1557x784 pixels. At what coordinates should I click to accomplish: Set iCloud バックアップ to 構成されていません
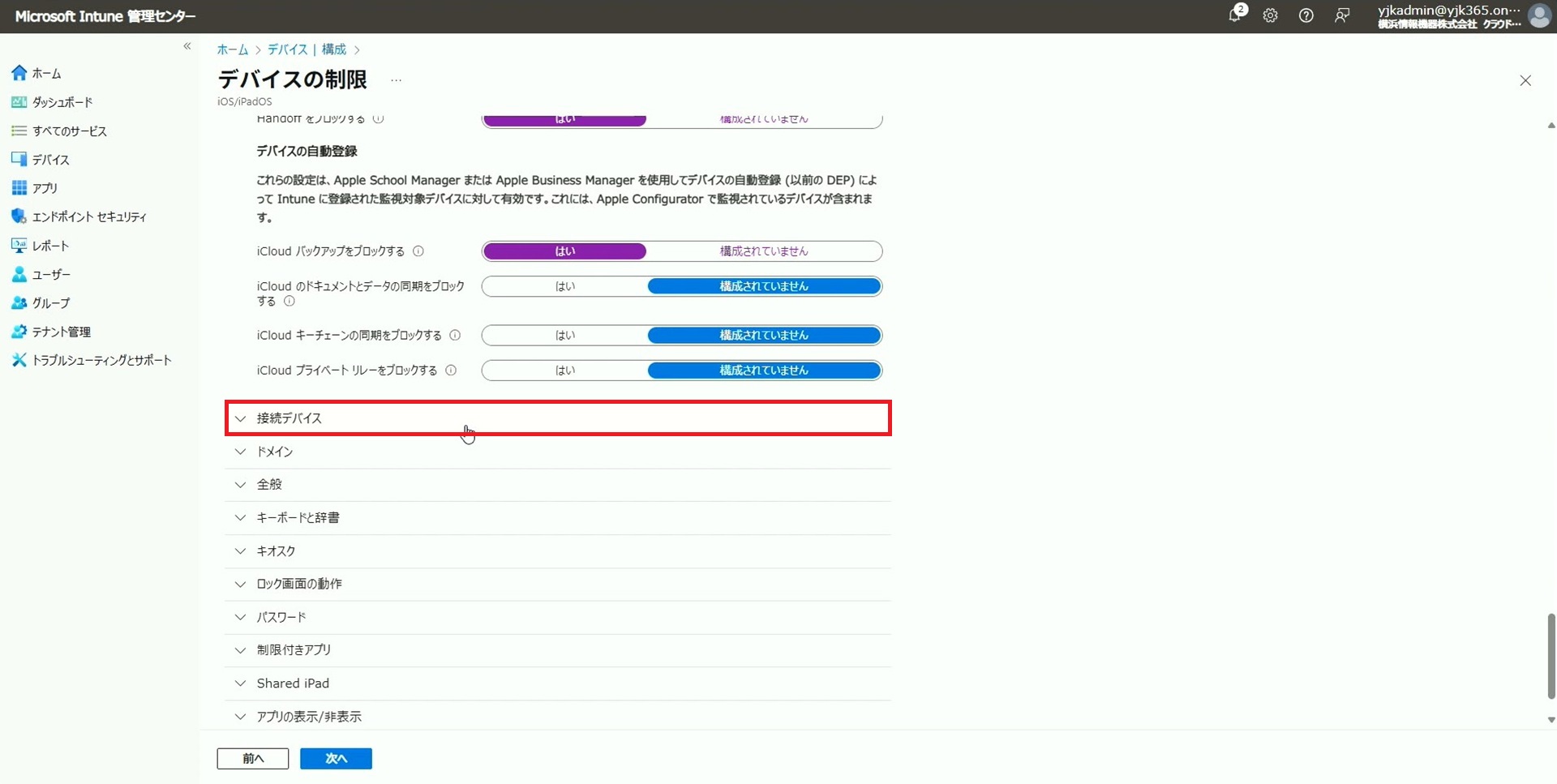click(763, 251)
